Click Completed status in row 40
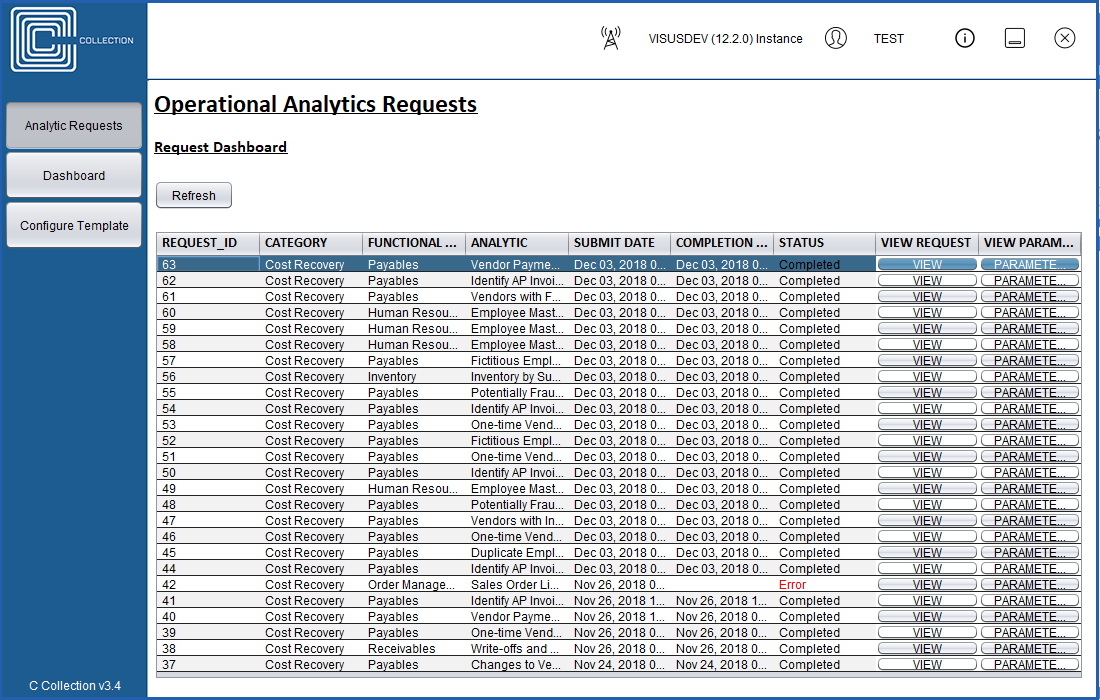 [824, 617]
